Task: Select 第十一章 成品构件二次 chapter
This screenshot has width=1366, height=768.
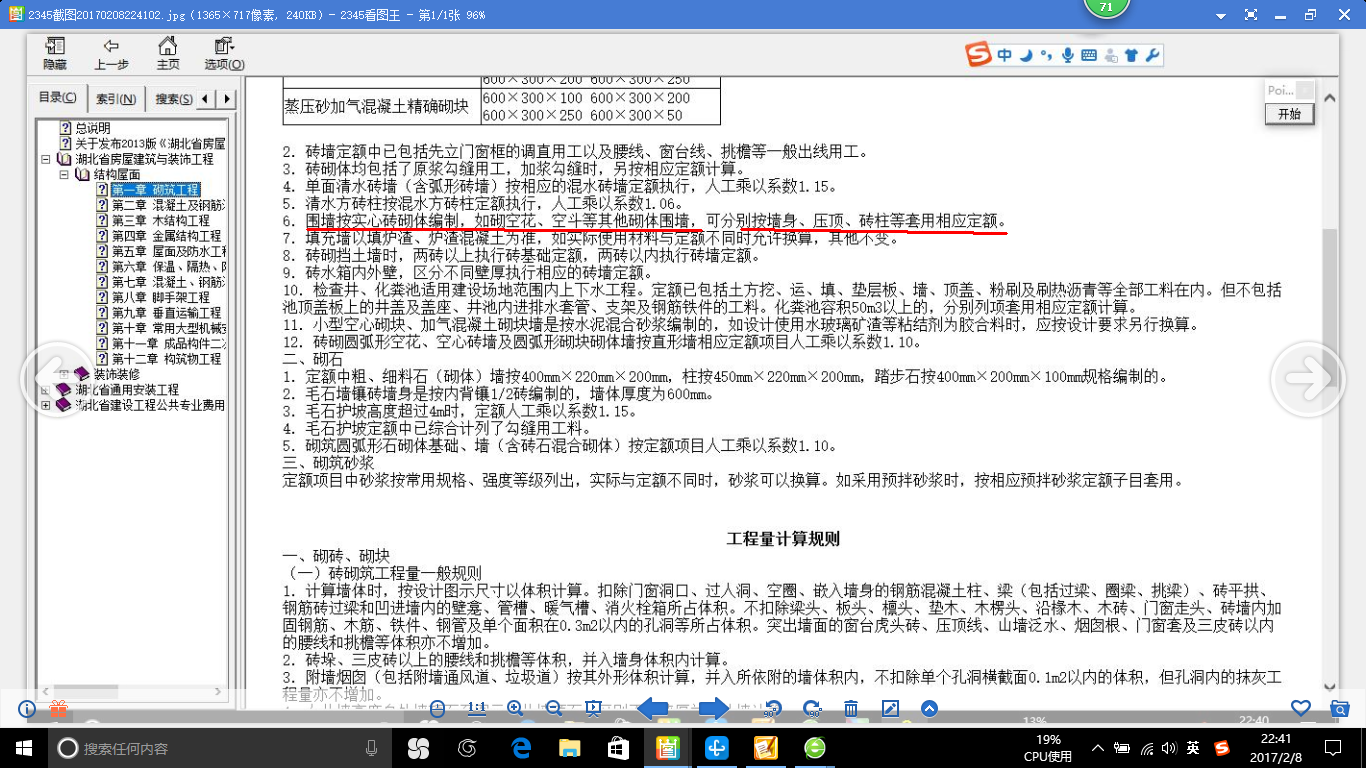Action: 168,343
